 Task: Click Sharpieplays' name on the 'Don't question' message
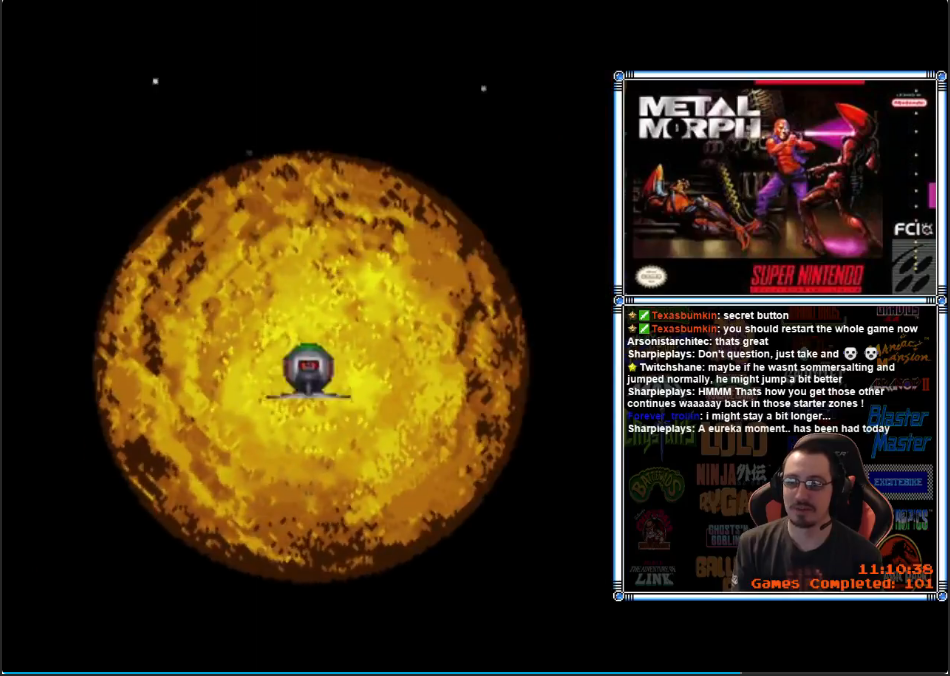(660, 354)
